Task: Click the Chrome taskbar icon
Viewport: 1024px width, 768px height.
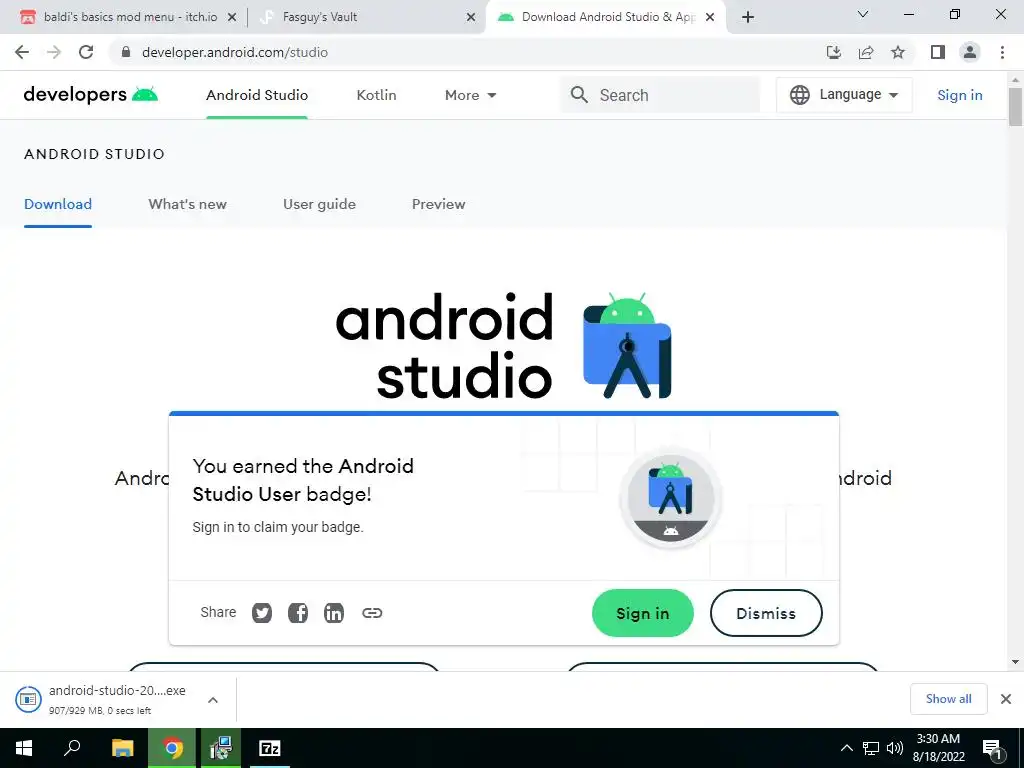Action: tap(172, 748)
